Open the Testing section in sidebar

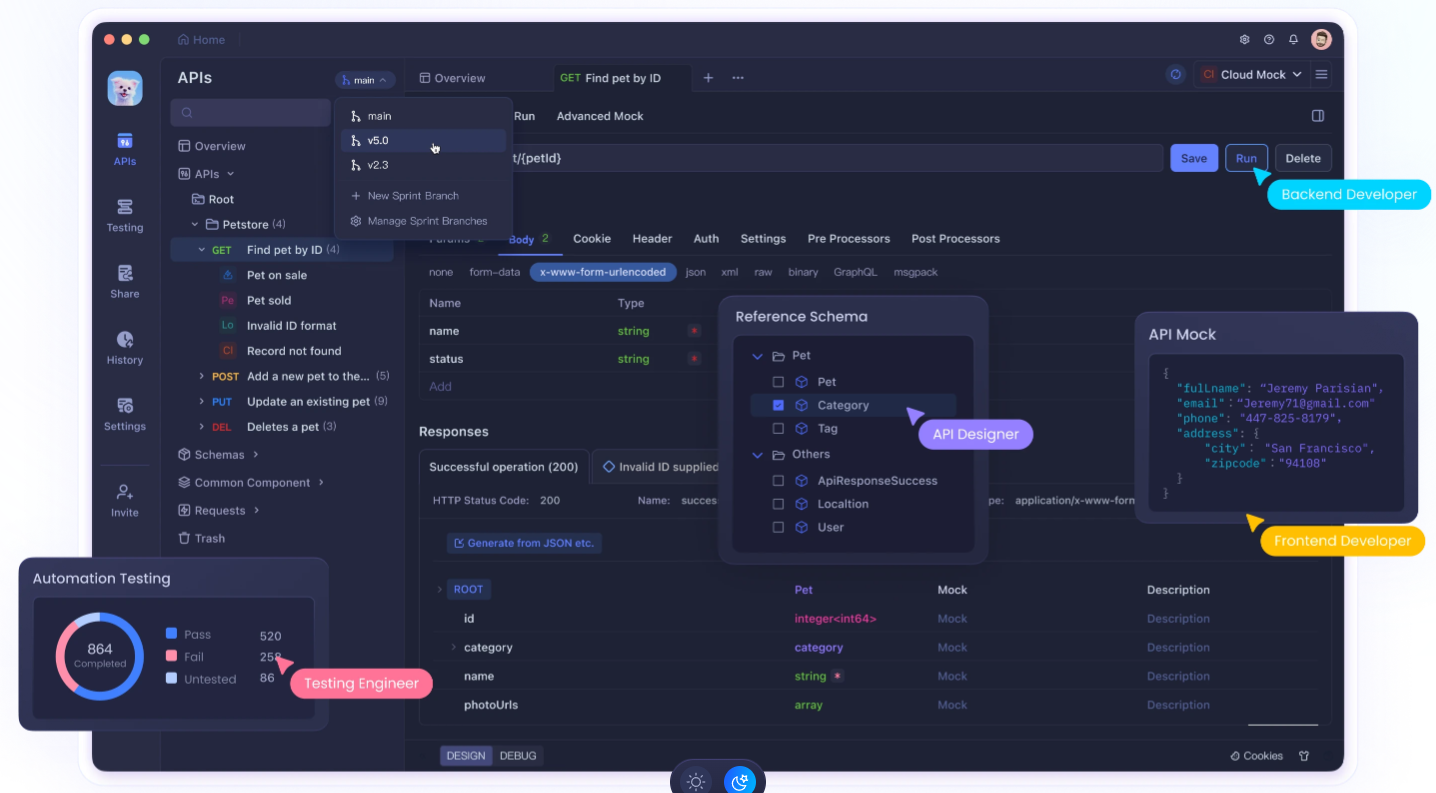point(124,214)
